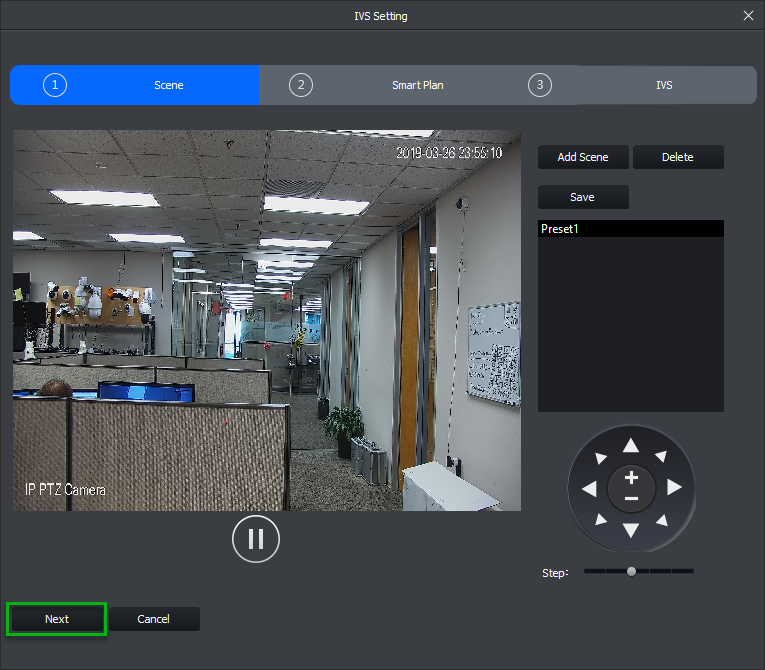The width and height of the screenshot is (765, 670).
Task: Pan camera right with PTZ arrow
Action: (x=673, y=488)
